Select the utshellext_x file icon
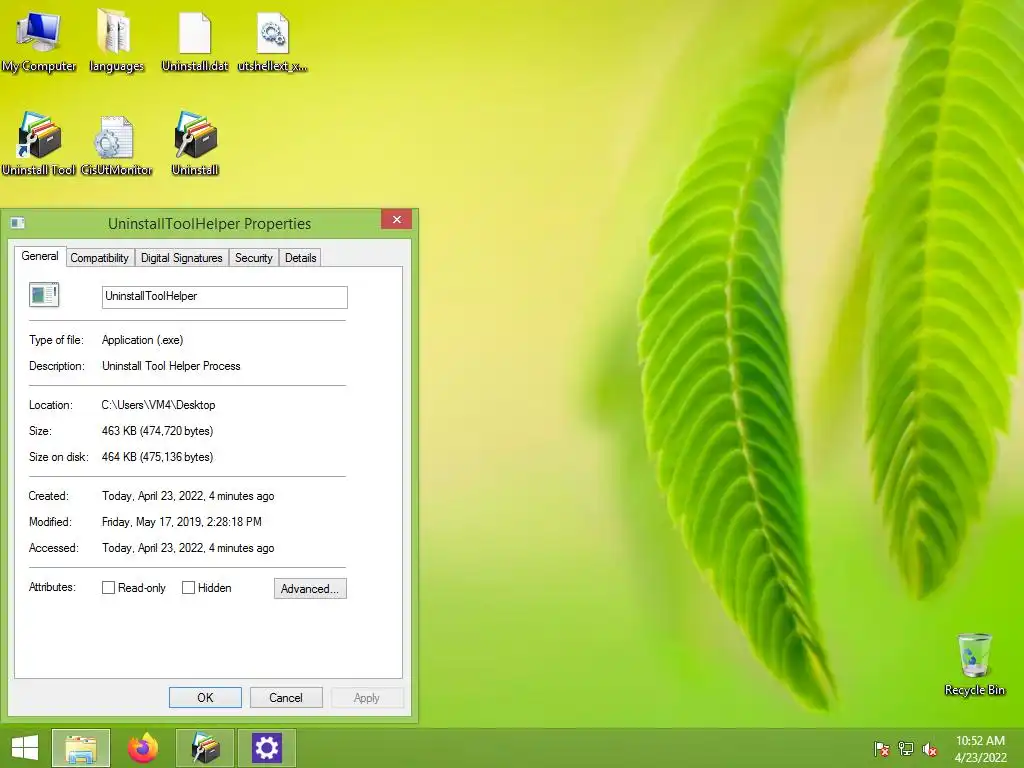The height and width of the screenshot is (768, 1024). [272, 40]
